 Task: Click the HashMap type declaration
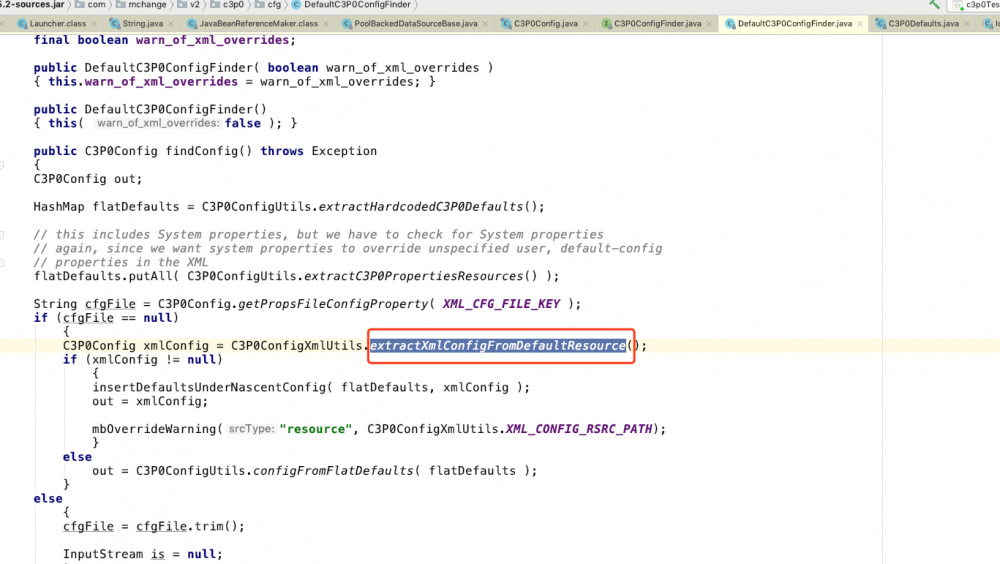(x=59, y=207)
